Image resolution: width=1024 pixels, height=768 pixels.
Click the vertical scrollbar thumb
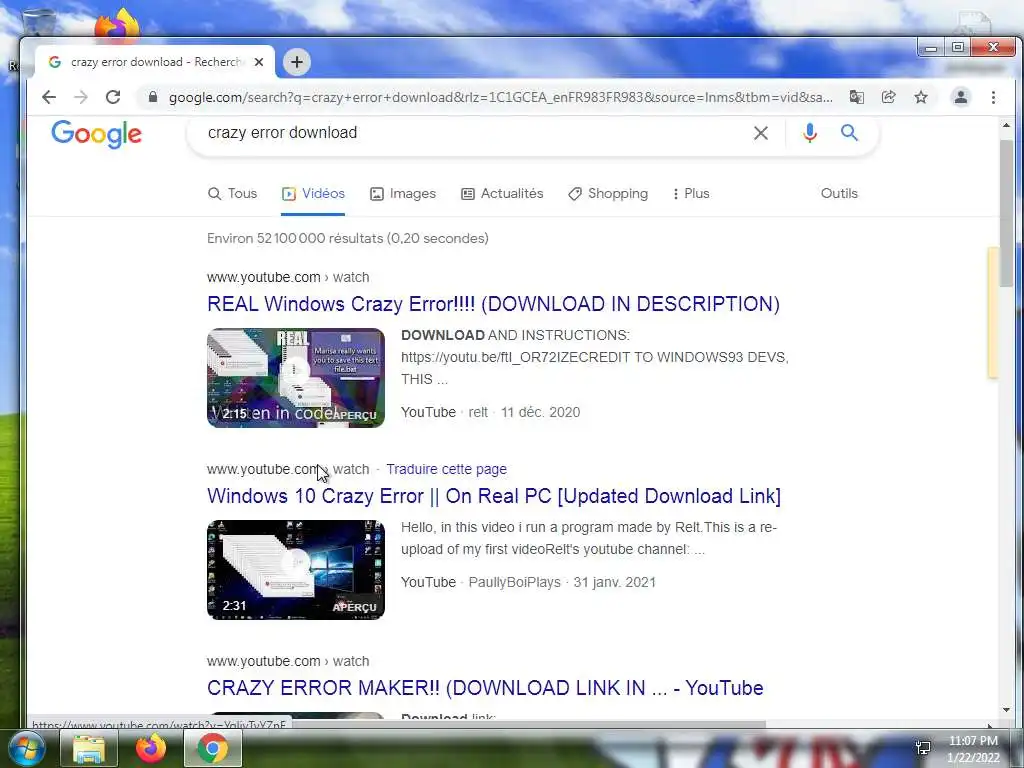click(x=1006, y=212)
